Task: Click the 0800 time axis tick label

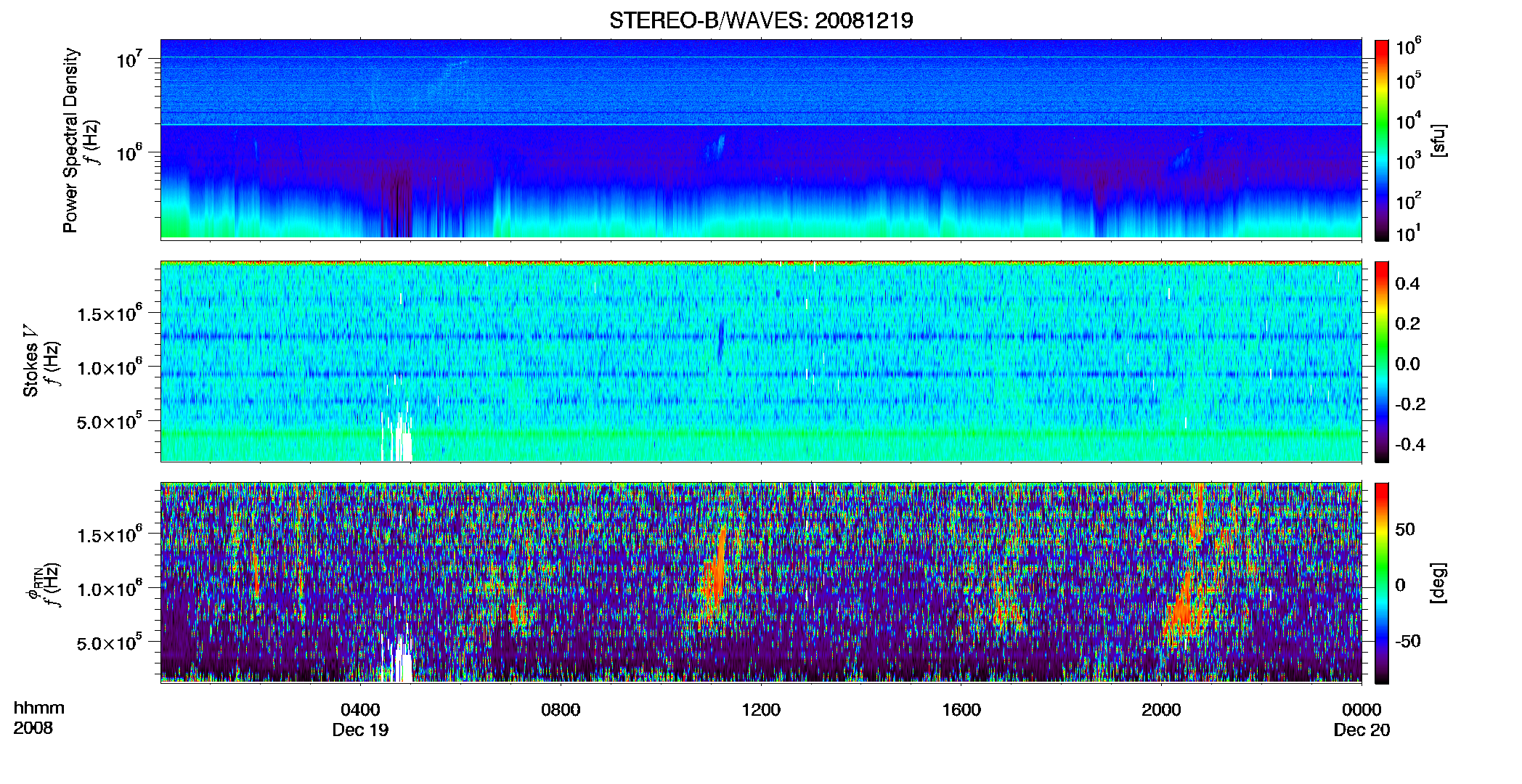Action: [561, 710]
